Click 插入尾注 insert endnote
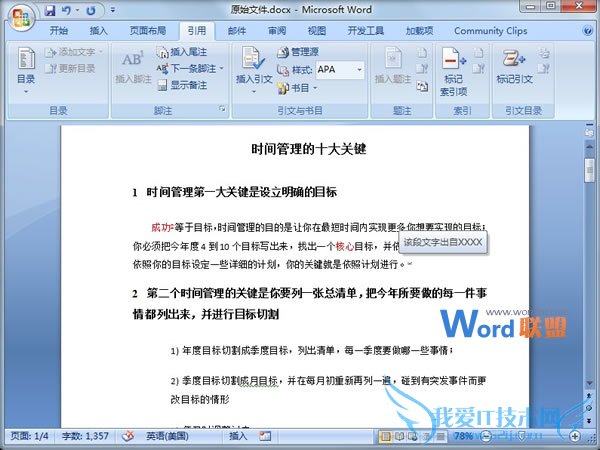This screenshot has width=600, height=450. pyautogui.click(x=182, y=52)
